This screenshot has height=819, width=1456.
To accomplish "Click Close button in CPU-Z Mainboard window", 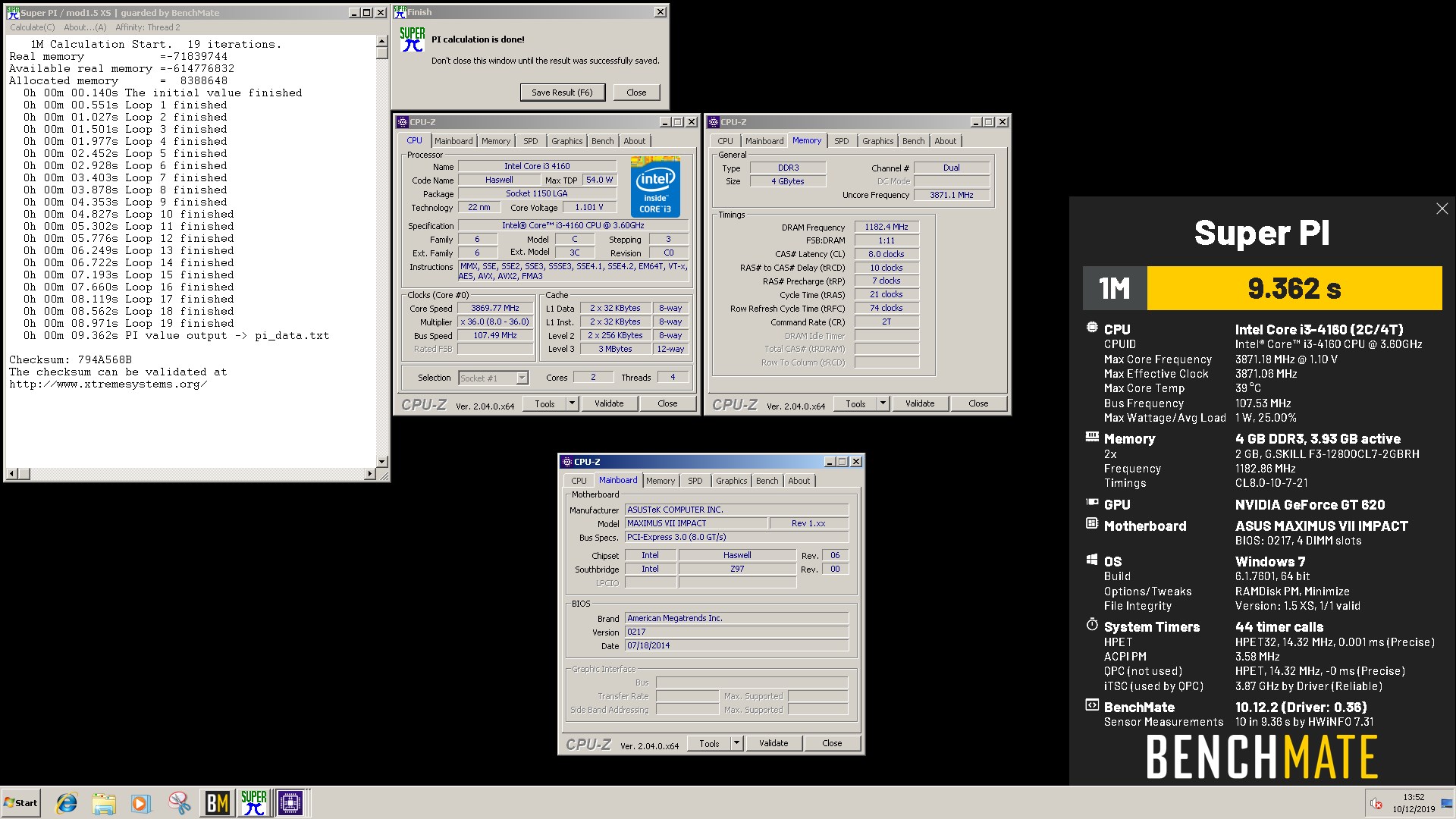I will tap(832, 743).
